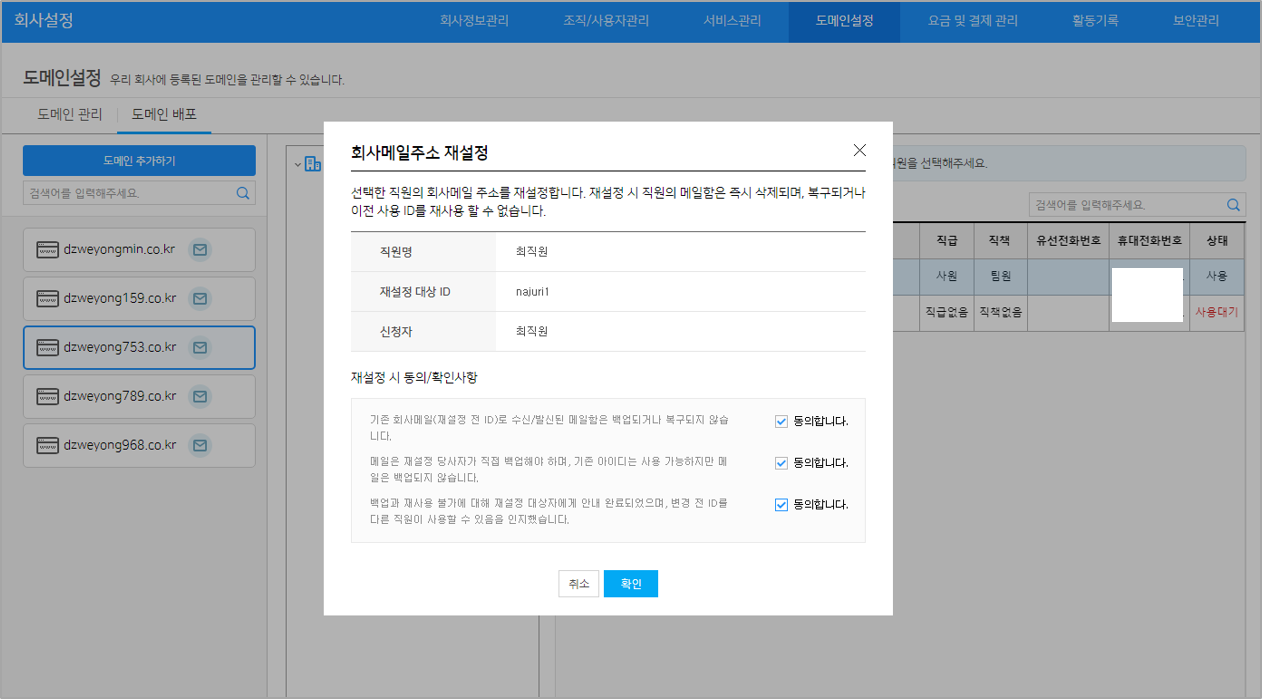The image size is (1262, 699).
Task: Open the 도메인설정 top menu
Action: (x=844, y=21)
